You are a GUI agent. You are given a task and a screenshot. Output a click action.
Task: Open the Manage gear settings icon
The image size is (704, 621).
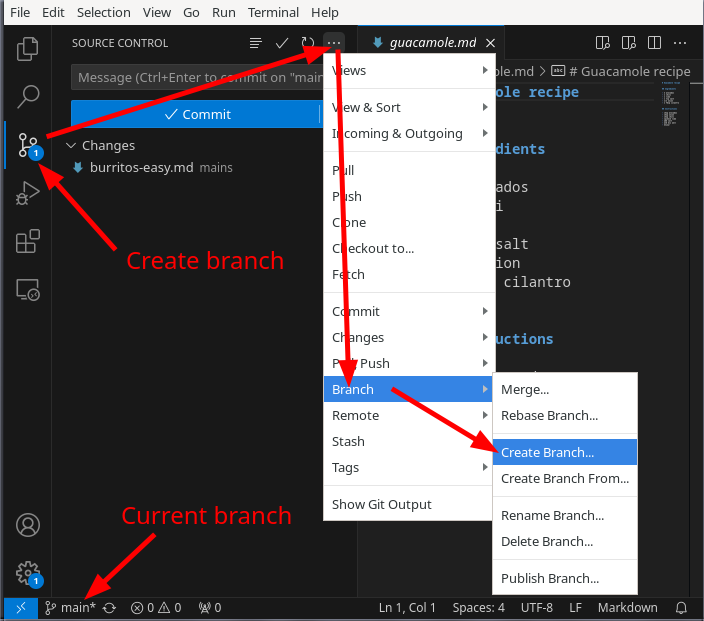click(x=27, y=573)
